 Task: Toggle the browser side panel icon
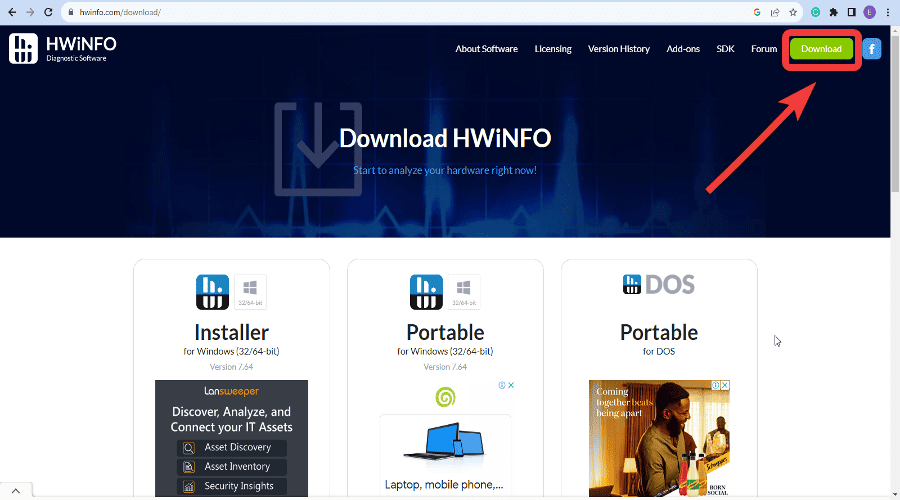[852, 12]
